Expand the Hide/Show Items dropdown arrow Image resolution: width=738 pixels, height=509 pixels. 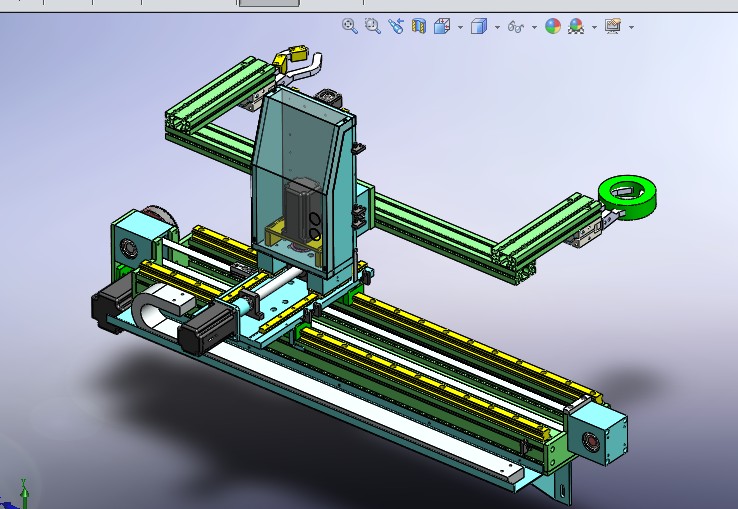click(534, 27)
